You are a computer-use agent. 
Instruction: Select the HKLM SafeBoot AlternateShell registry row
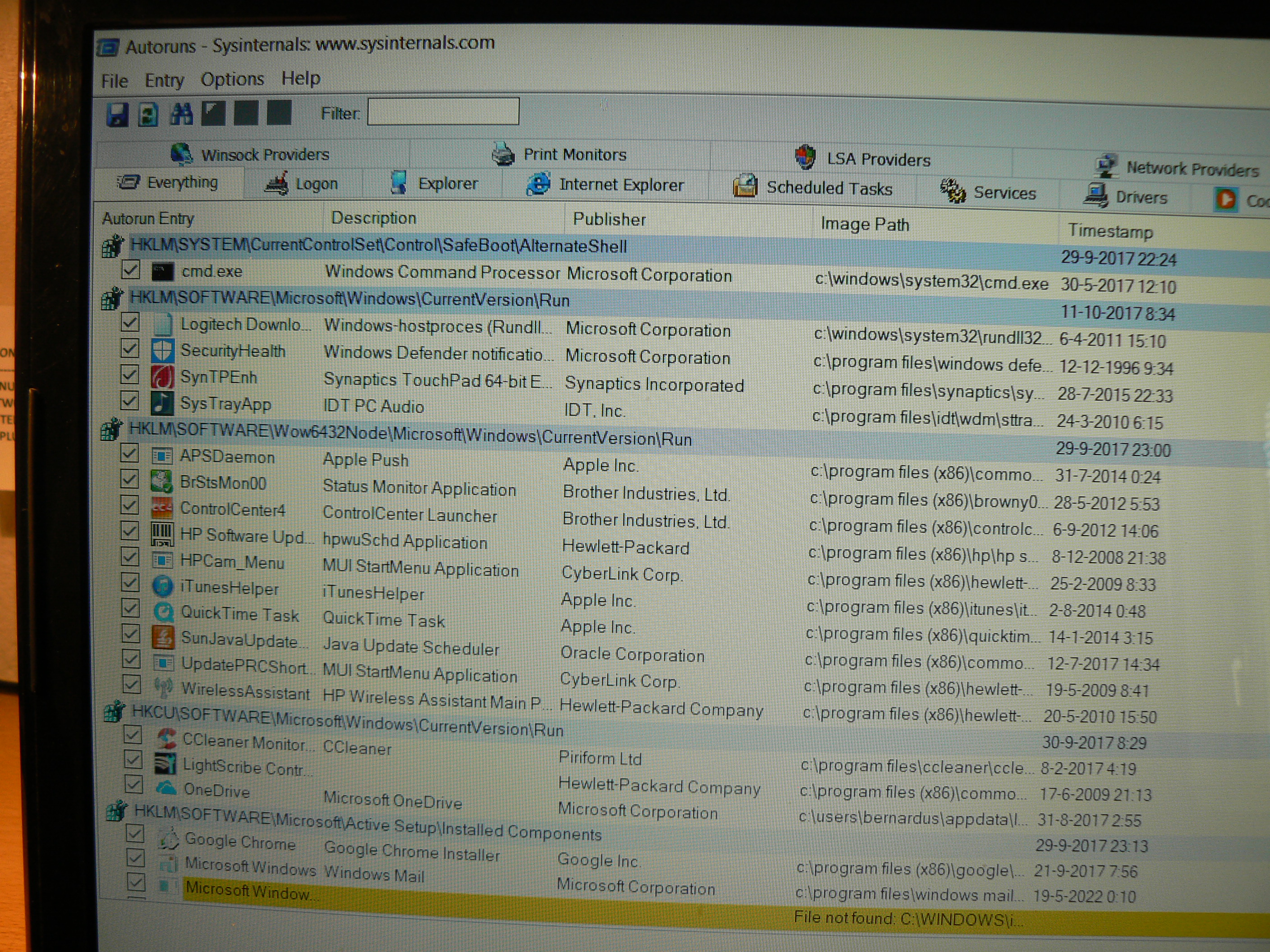tap(379, 246)
